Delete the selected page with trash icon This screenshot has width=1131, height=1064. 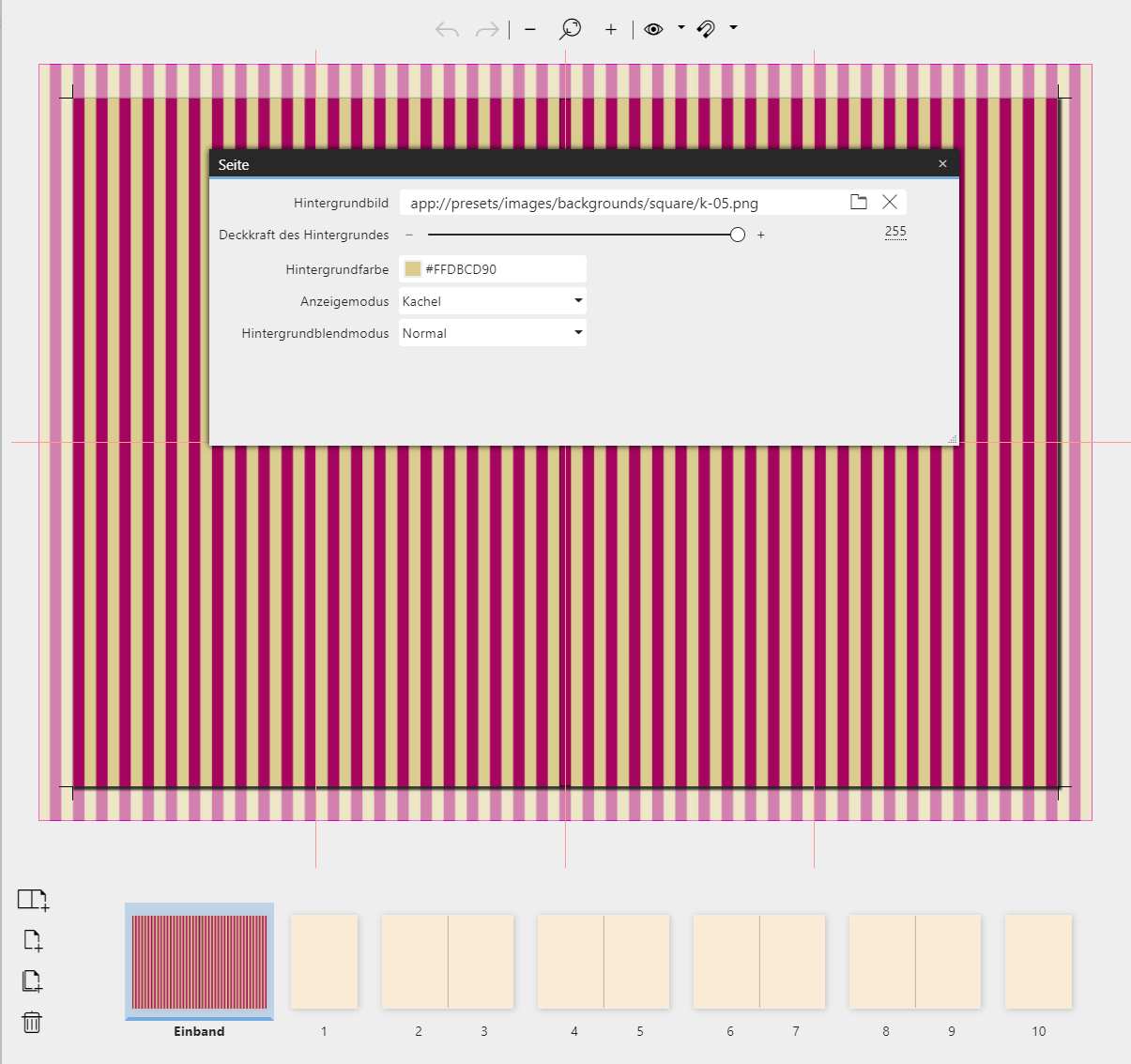click(x=33, y=1022)
